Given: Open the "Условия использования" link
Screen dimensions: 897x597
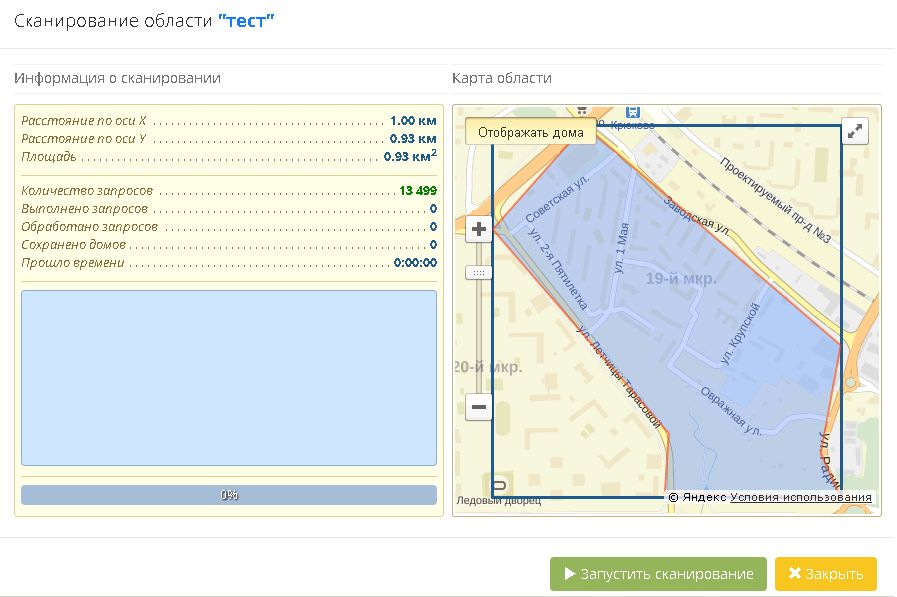Looking at the screenshot, I should tap(801, 498).
